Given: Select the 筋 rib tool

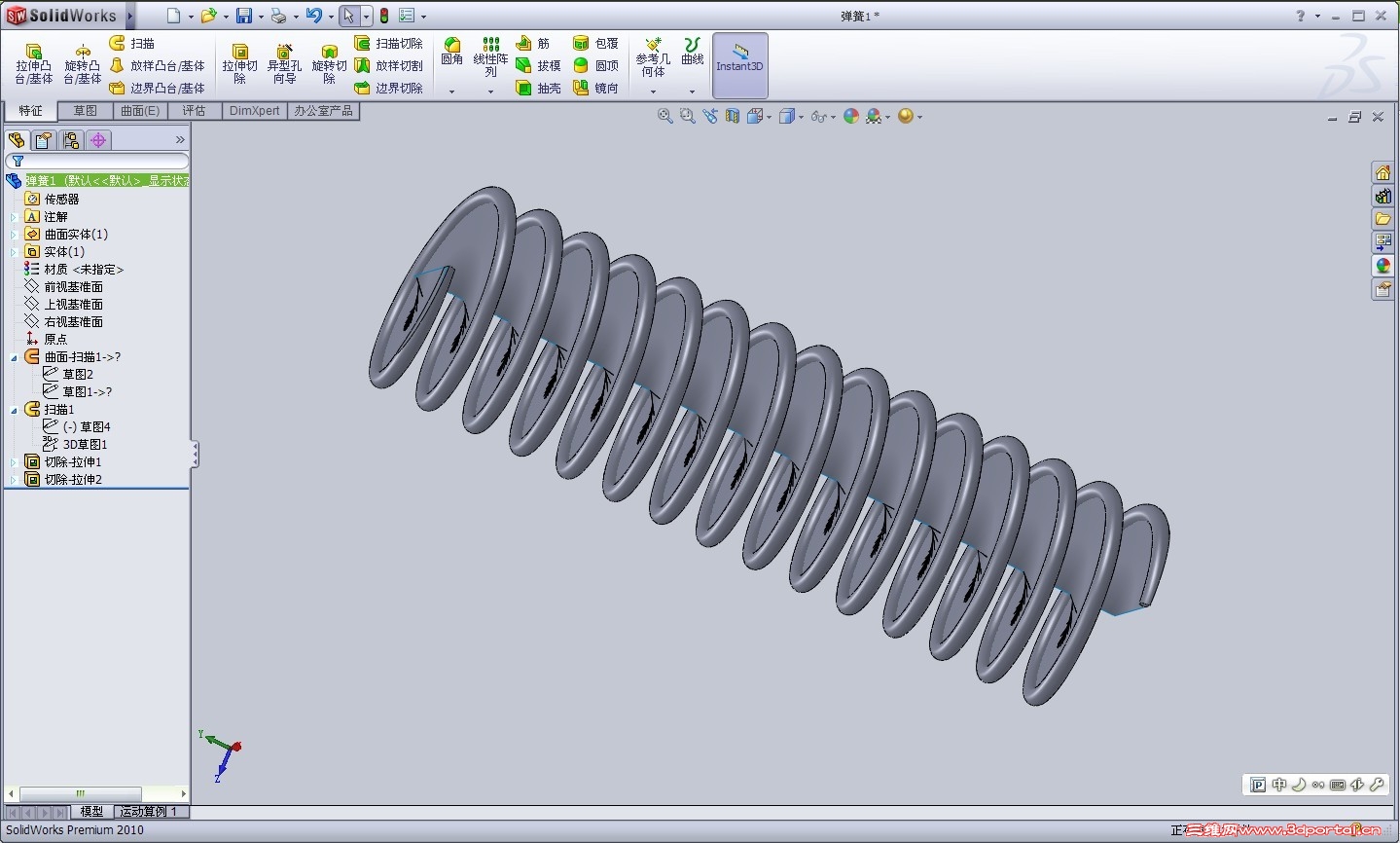Looking at the screenshot, I should (533, 43).
